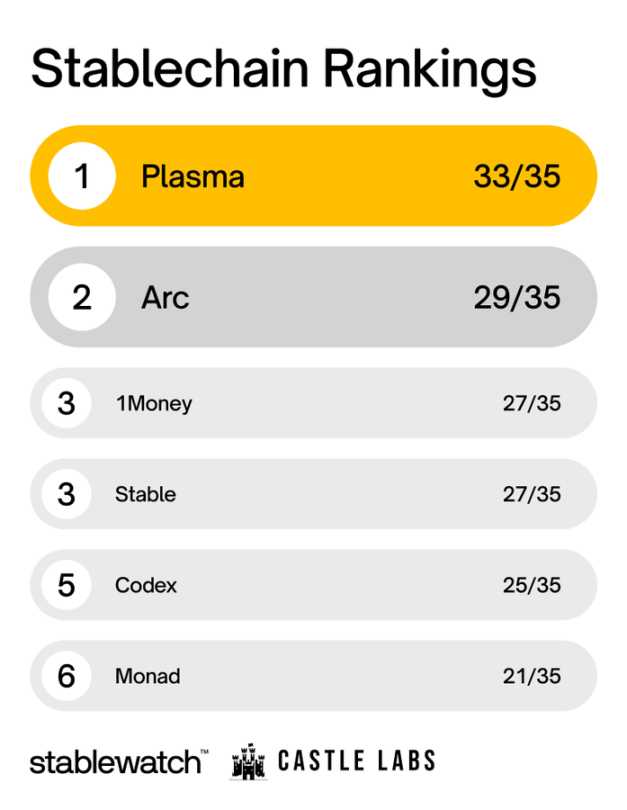Click the rank 5 circle badge
Screen dimensions: 627x810
point(66,585)
